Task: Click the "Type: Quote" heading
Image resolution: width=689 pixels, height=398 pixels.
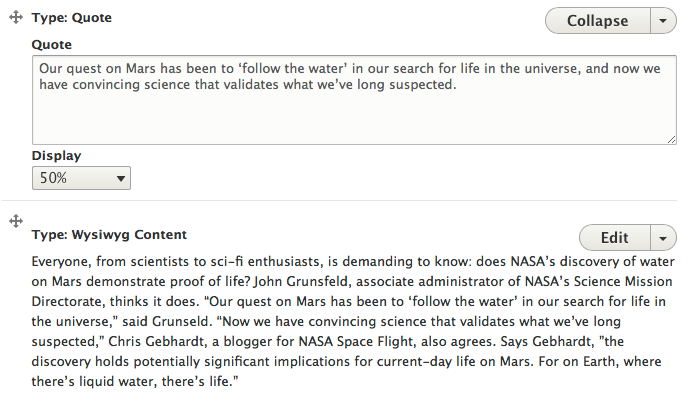Action: tap(72, 18)
